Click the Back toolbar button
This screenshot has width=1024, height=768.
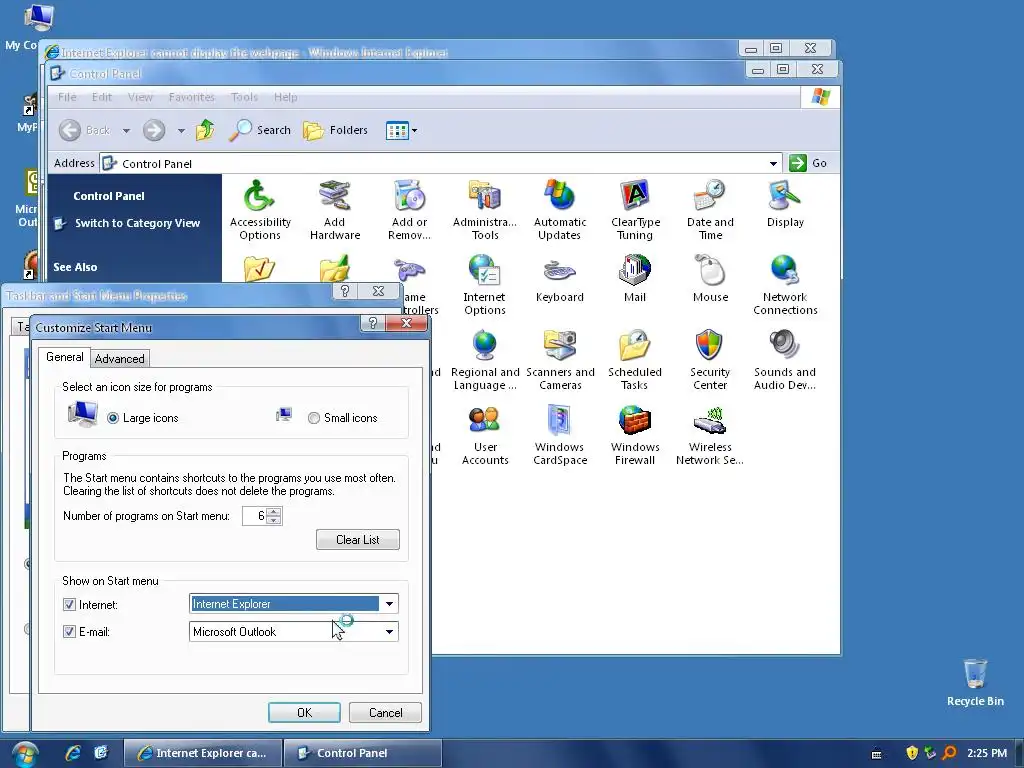(85, 131)
